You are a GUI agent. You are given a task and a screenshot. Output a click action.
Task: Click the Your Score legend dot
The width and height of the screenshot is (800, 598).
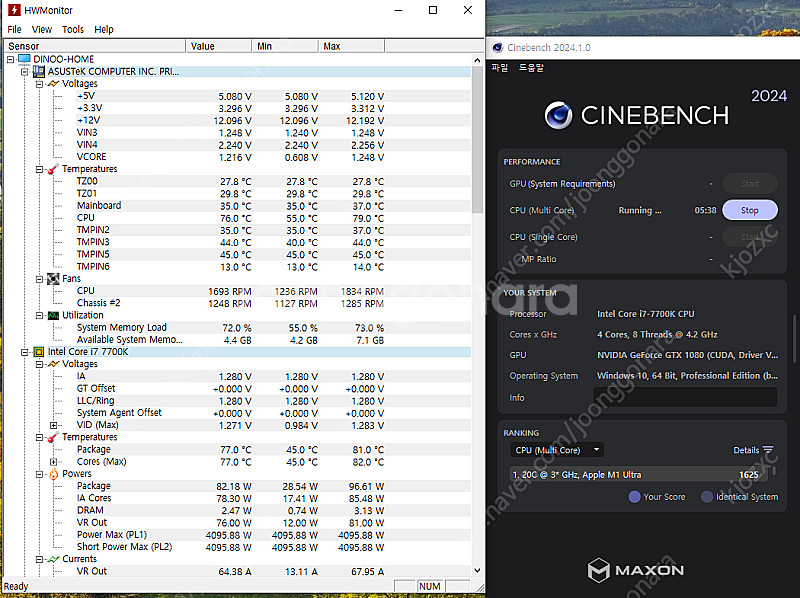[635, 497]
